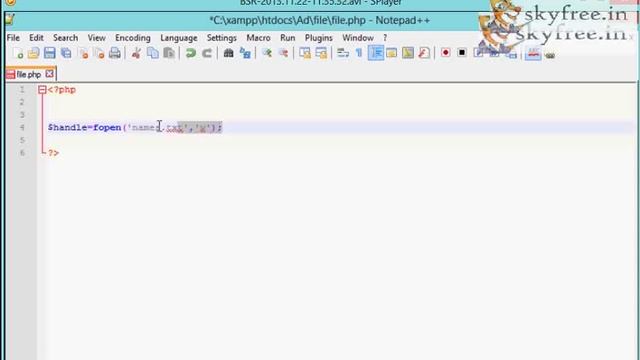
Task: Click the fopen function name
Action: click(107, 127)
